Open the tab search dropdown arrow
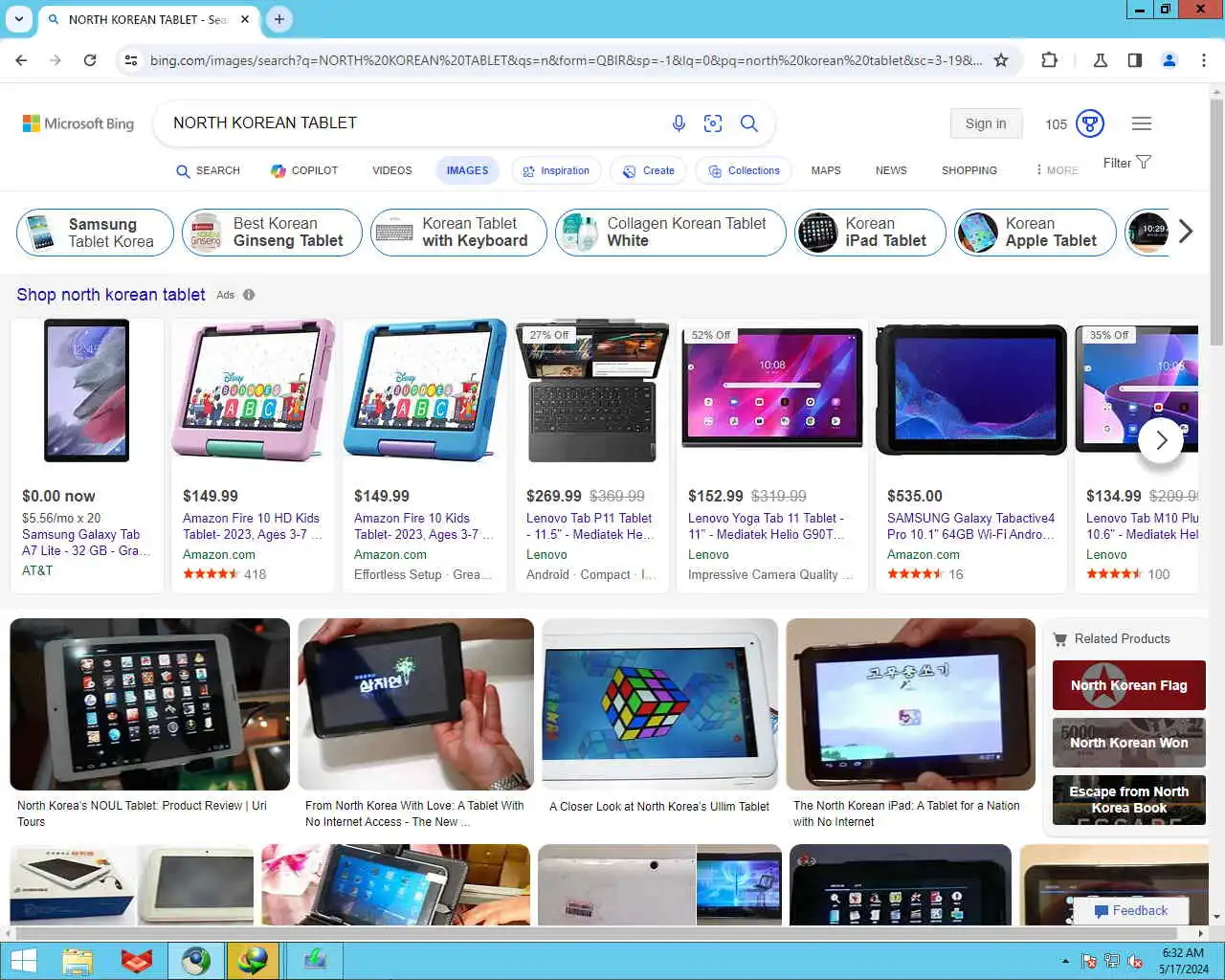This screenshot has height=980, width=1225. (18, 19)
